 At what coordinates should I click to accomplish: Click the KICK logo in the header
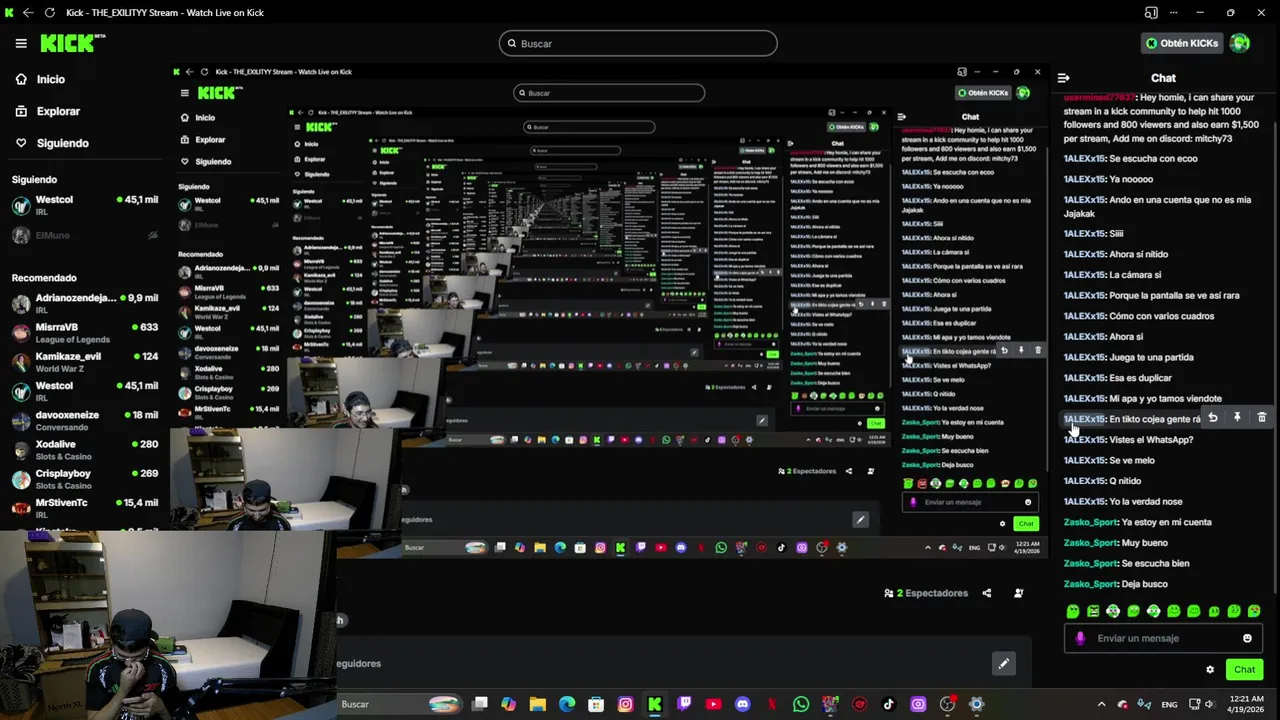72,43
